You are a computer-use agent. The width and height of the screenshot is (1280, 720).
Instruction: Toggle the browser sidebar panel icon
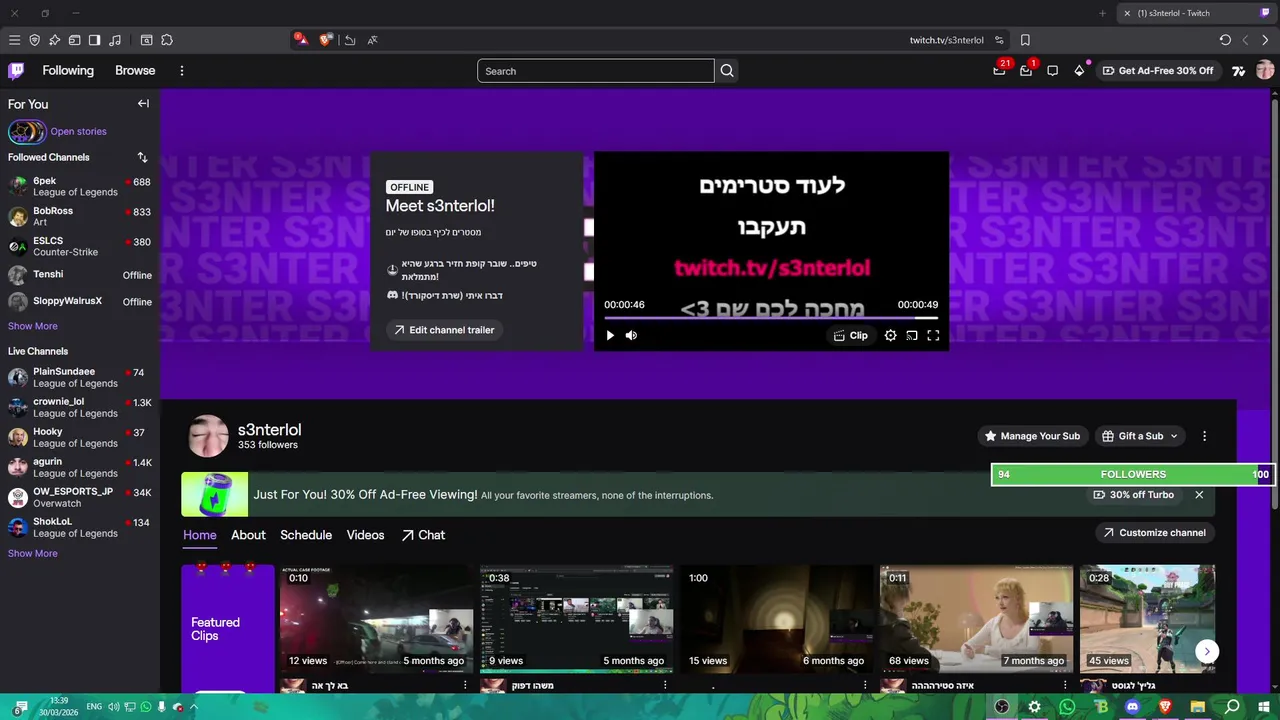94,40
